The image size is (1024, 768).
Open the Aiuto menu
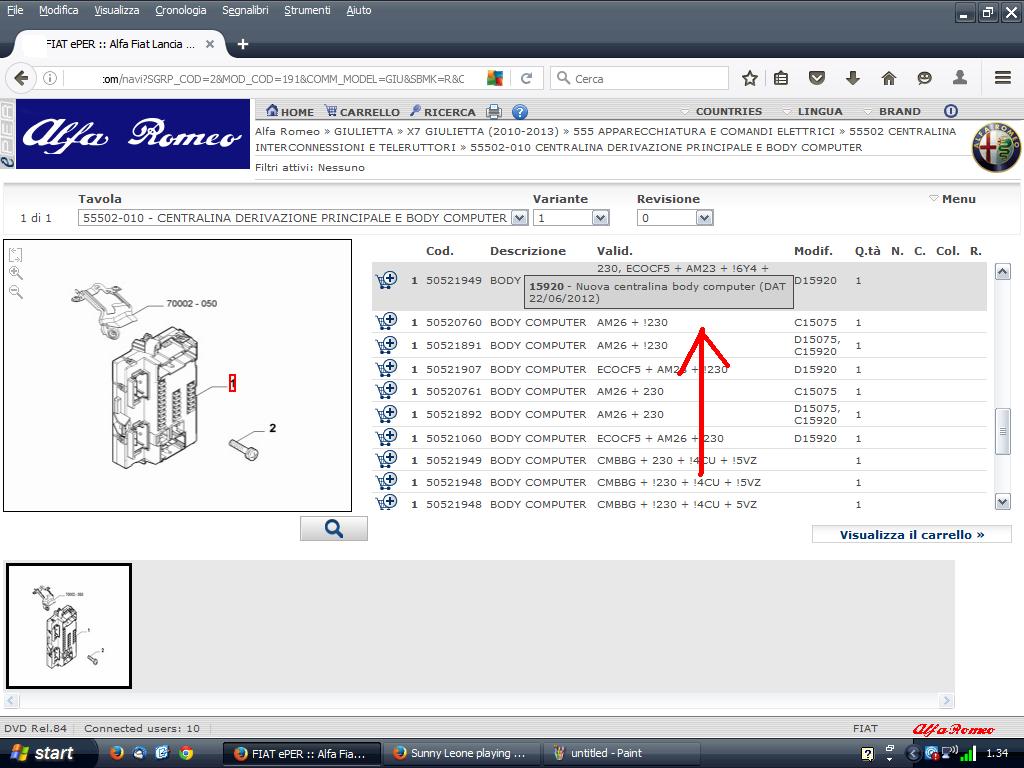[x=359, y=10]
